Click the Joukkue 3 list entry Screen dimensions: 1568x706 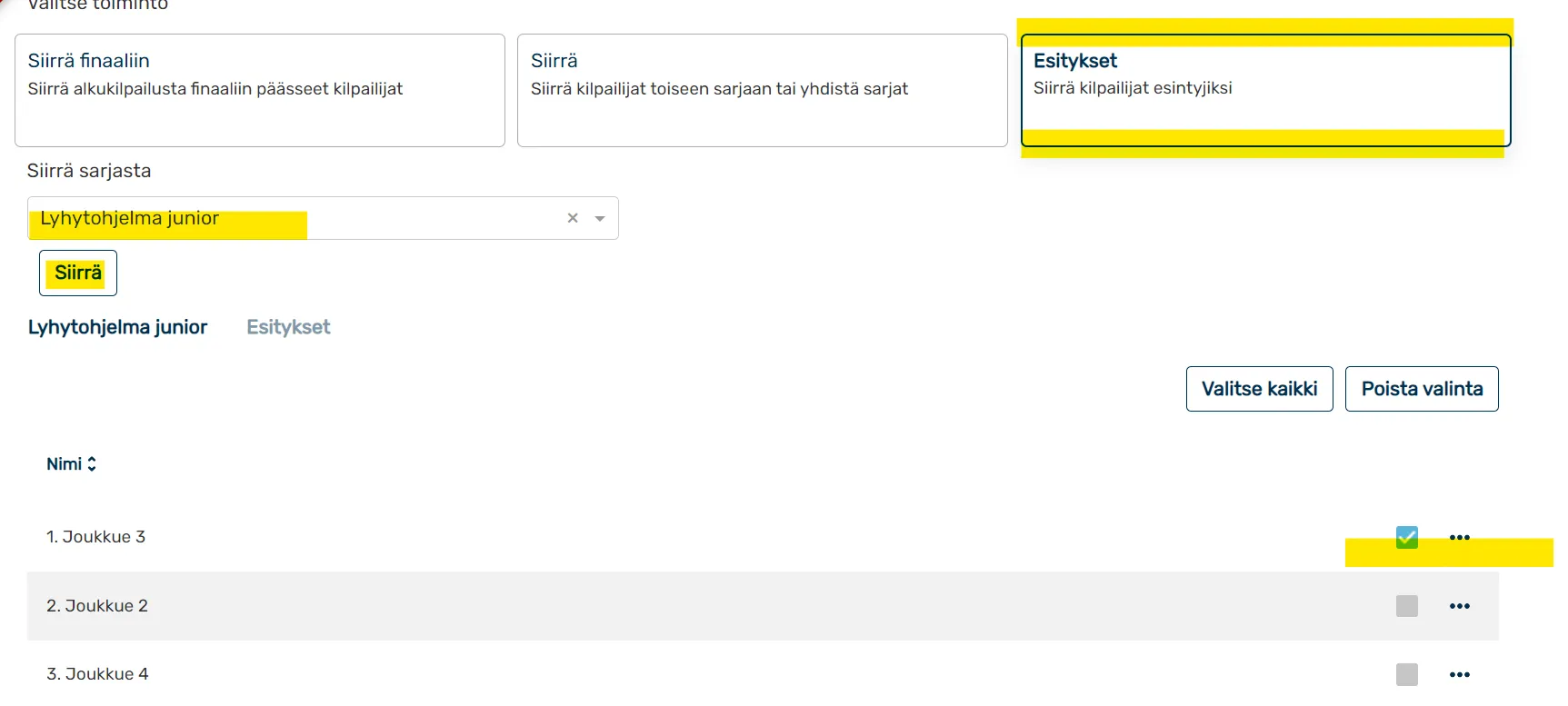coord(96,537)
